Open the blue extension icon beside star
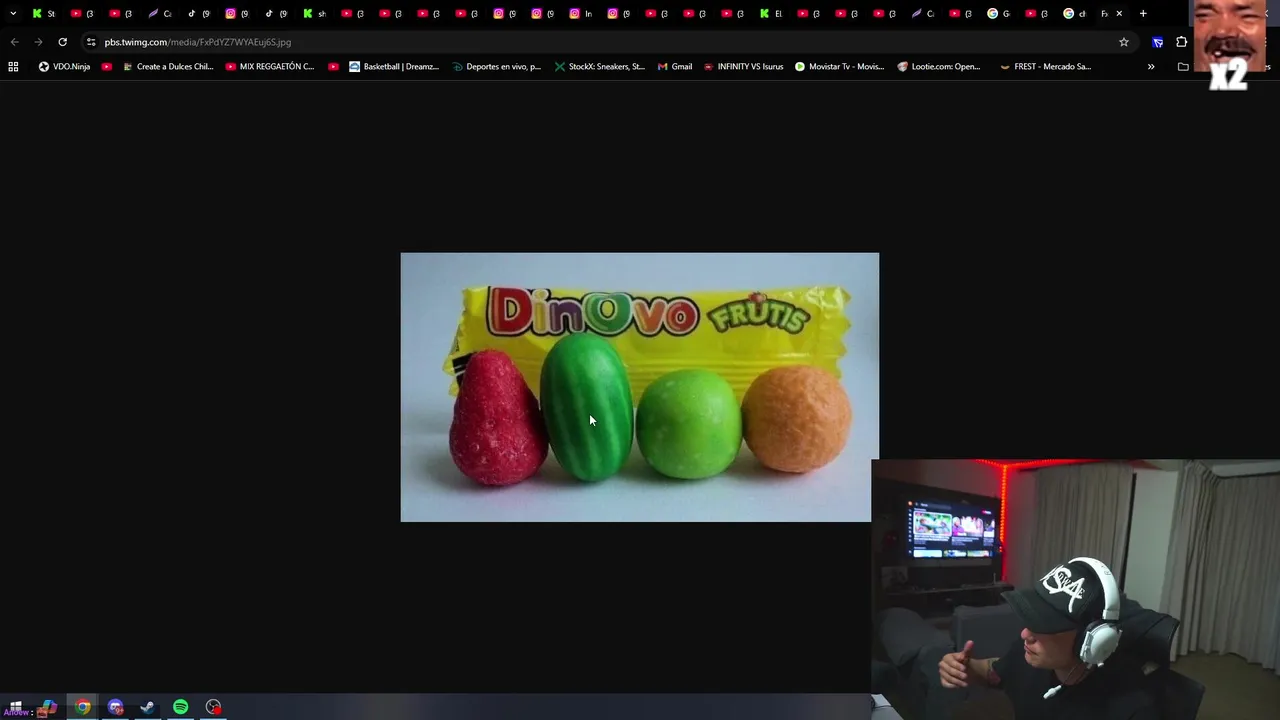The width and height of the screenshot is (1280, 720). [x=1158, y=42]
